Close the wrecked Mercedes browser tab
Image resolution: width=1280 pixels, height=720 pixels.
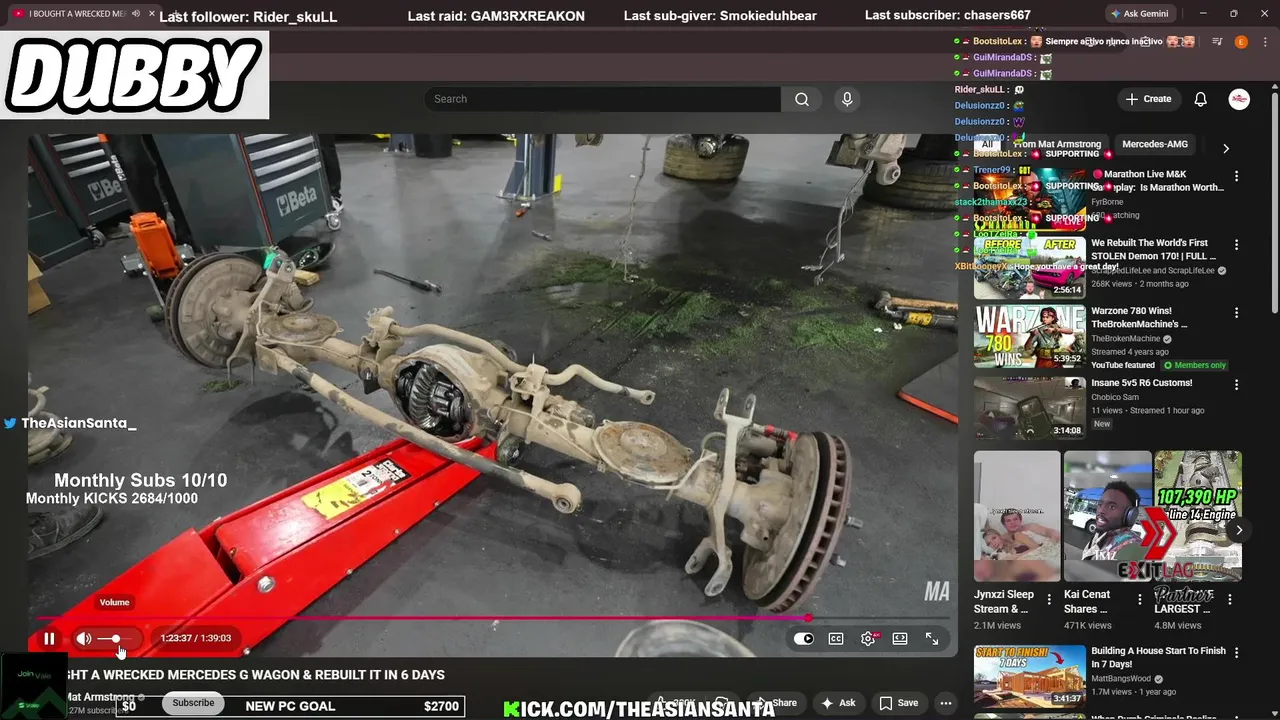(151, 14)
